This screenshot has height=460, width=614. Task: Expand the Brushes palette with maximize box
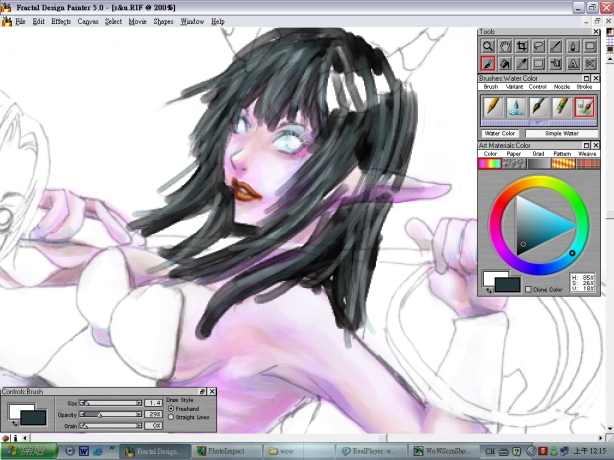click(x=587, y=78)
